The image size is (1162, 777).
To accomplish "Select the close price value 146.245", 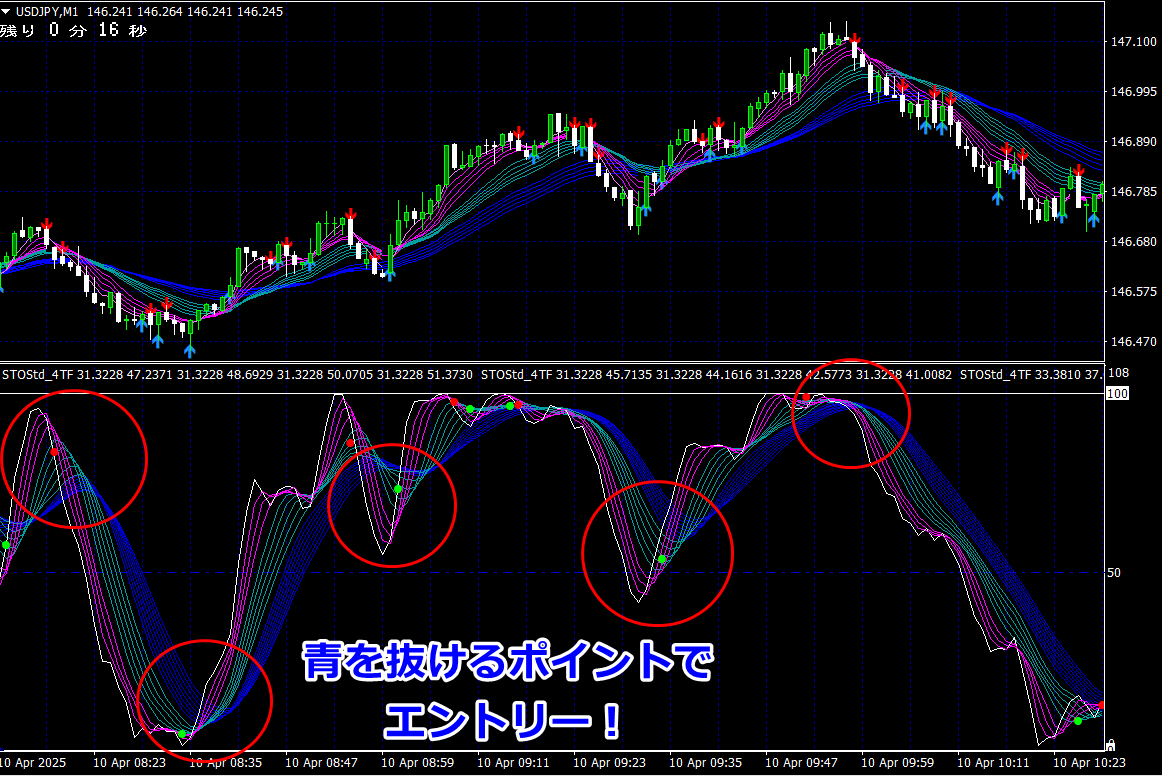I will 259,12.
